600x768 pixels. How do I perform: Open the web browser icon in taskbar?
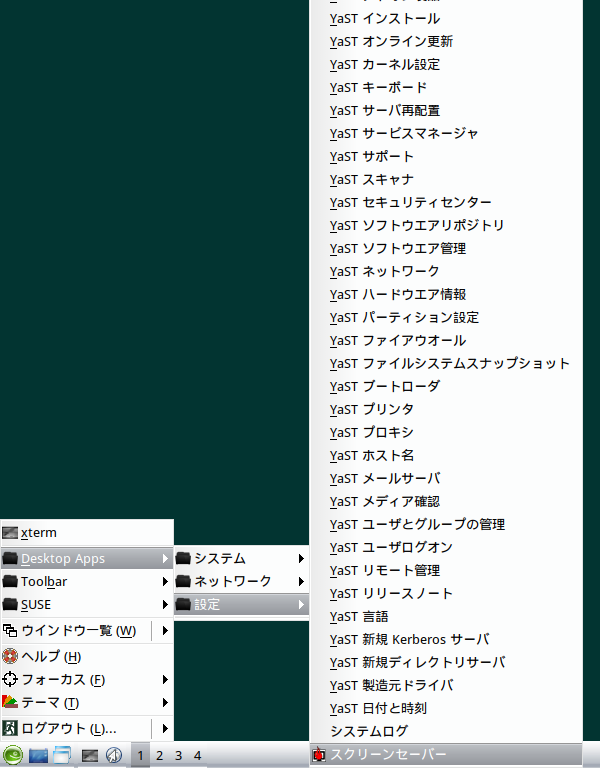pos(114,755)
